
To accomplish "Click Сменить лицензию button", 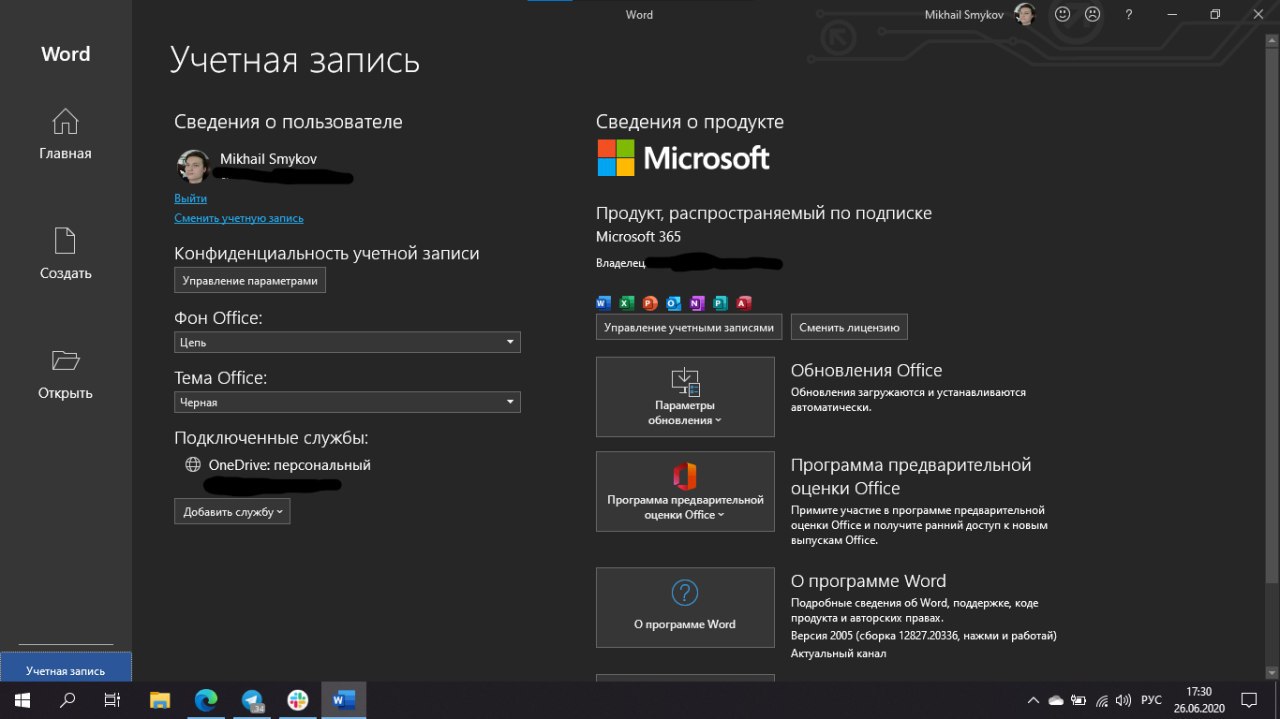I will pos(849,327).
